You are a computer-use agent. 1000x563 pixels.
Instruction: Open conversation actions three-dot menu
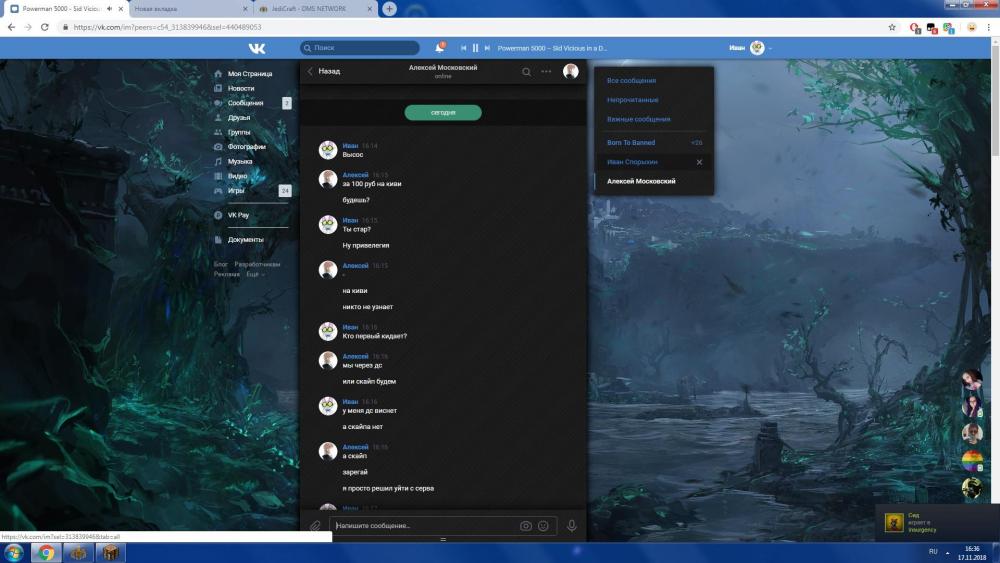(547, 71)
